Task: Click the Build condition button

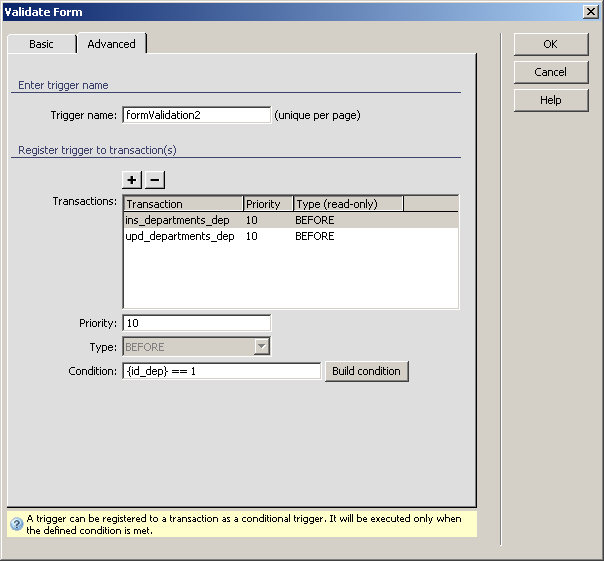Action: point(366,371)
